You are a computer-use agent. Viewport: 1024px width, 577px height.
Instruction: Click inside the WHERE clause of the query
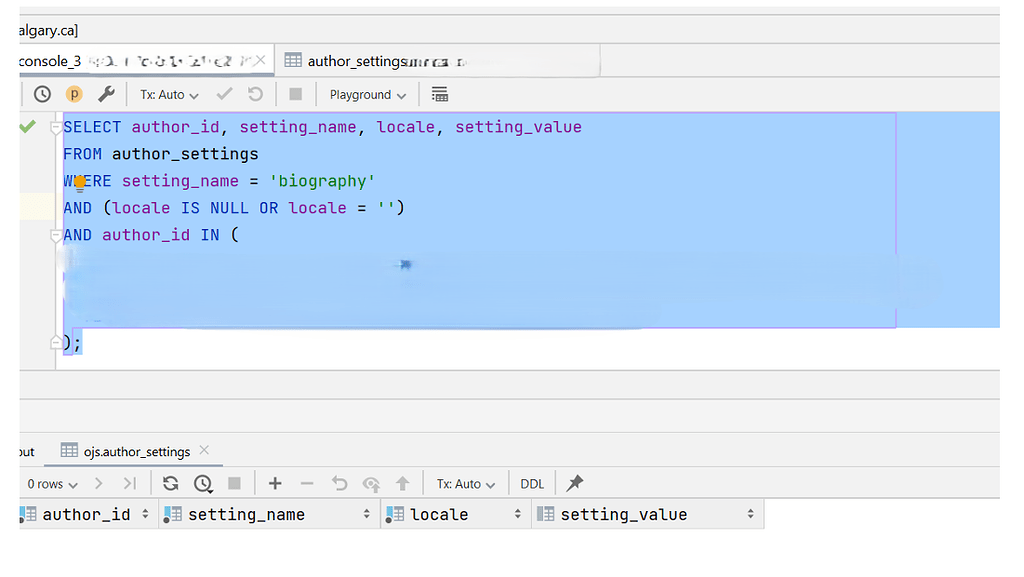click(x=200, y=180)
